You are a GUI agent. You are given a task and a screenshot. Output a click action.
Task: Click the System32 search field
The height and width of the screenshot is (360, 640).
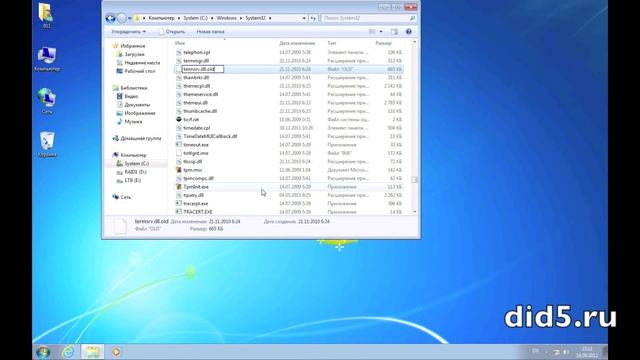click(x=364, y=18)
